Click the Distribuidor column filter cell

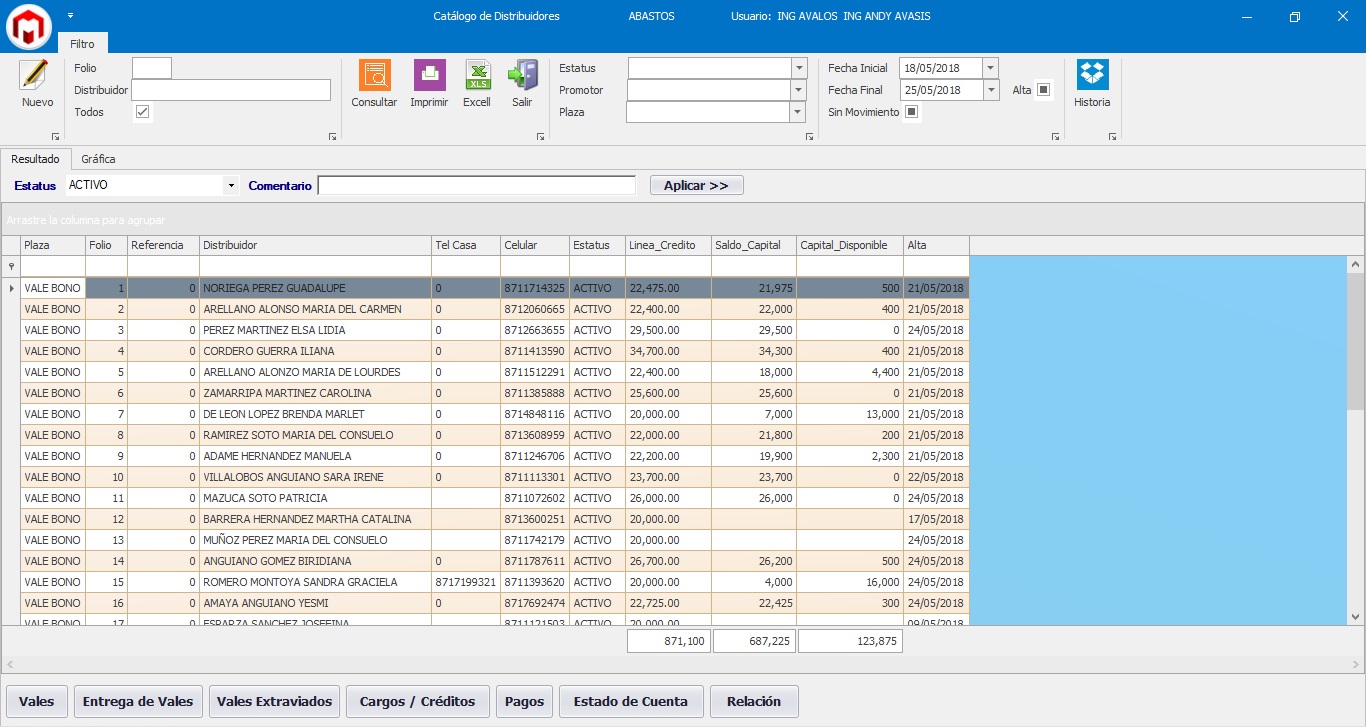[x=315, y=266]
